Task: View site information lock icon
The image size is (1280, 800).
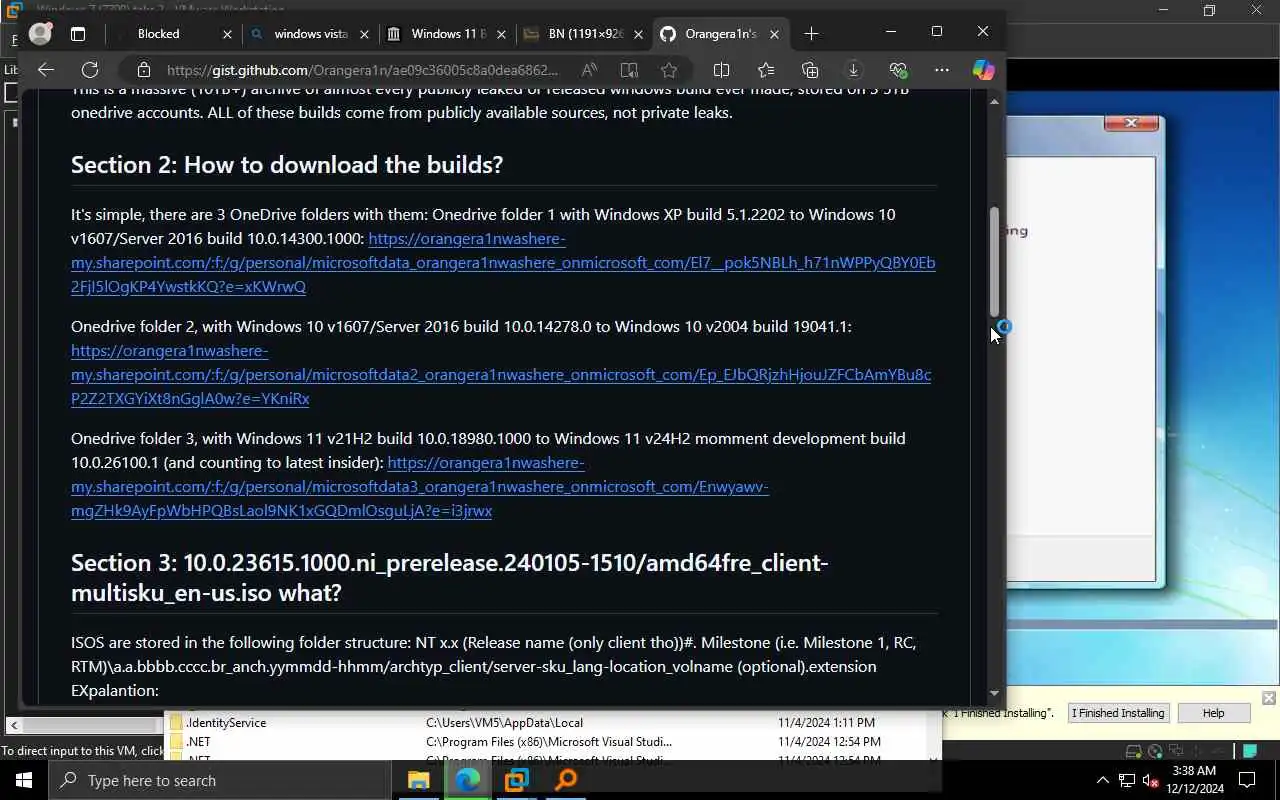Action: tap(144, 70)
